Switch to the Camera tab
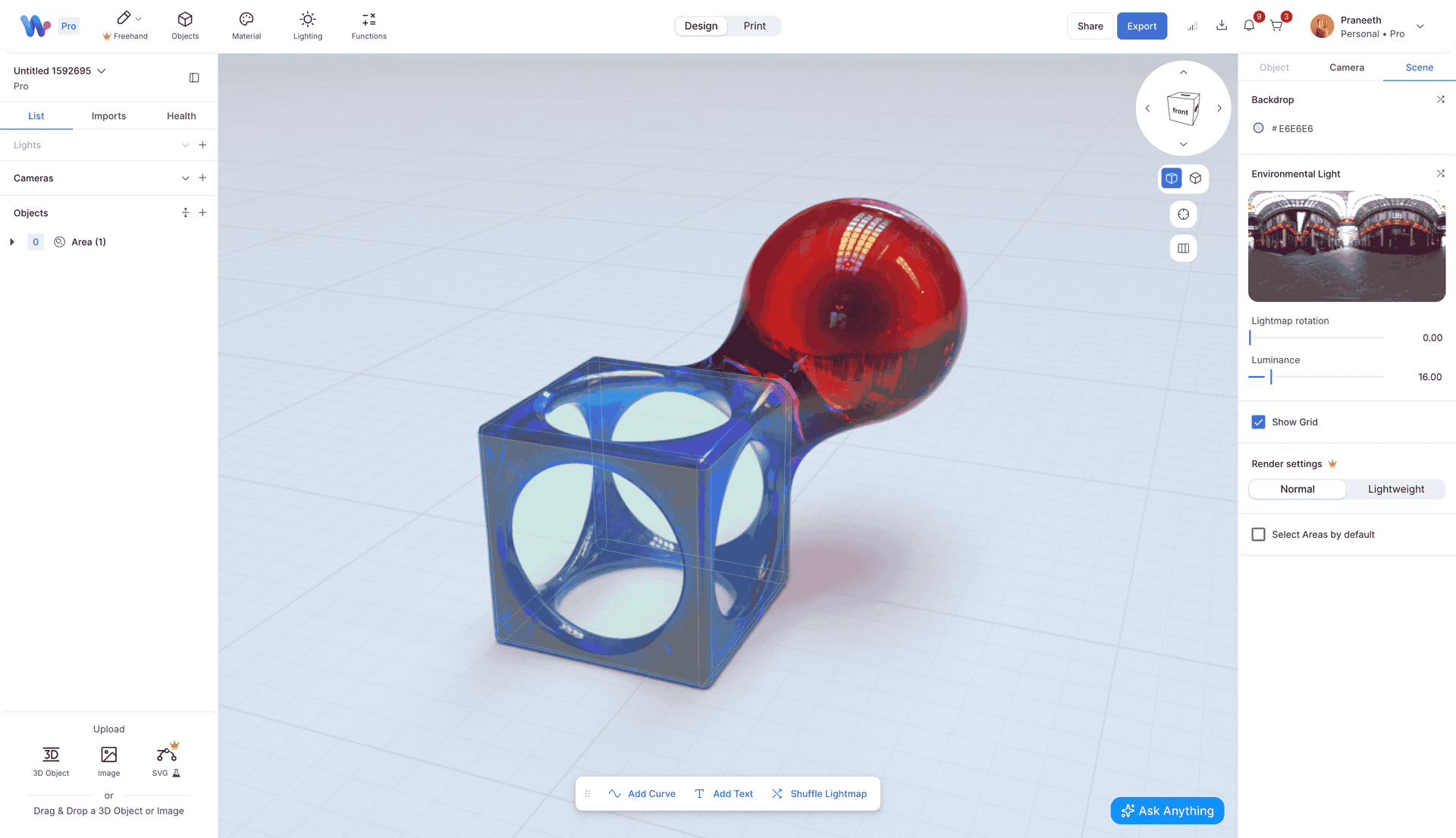This screenshot has width=1456, height=838. (1346, 67)
